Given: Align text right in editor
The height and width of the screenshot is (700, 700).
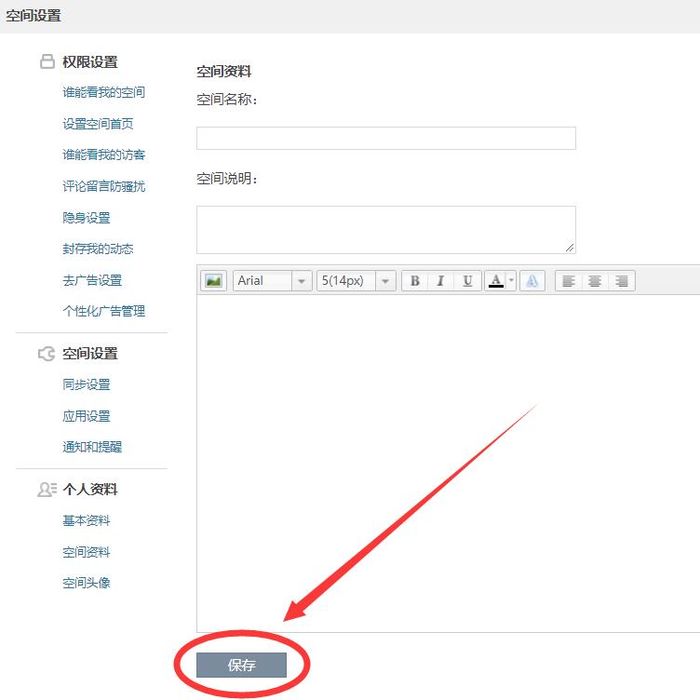Looking at the screenshot, I should (x=621, y=281).
